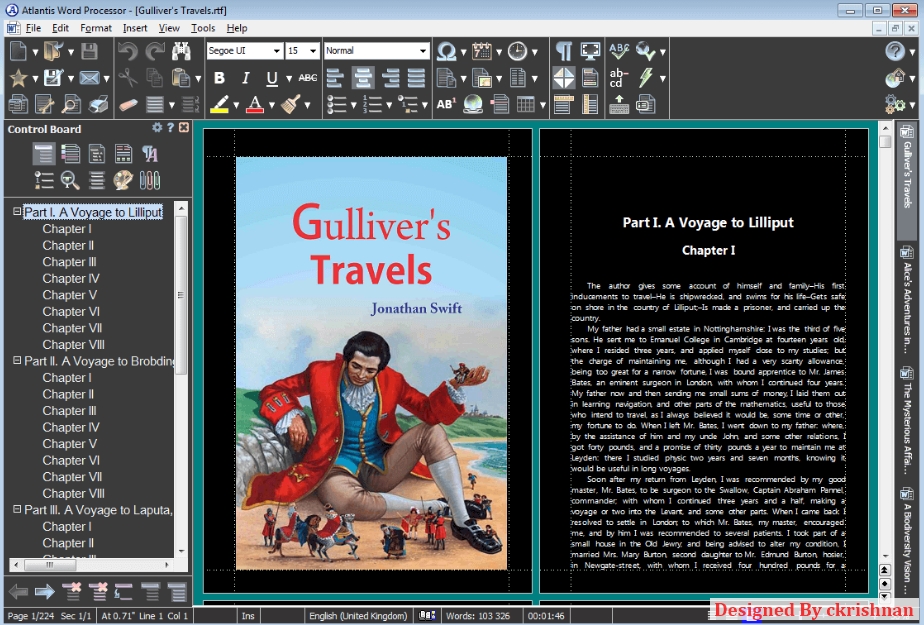
Task: Pick the yellow highlight color
Action: coord(219,105)
